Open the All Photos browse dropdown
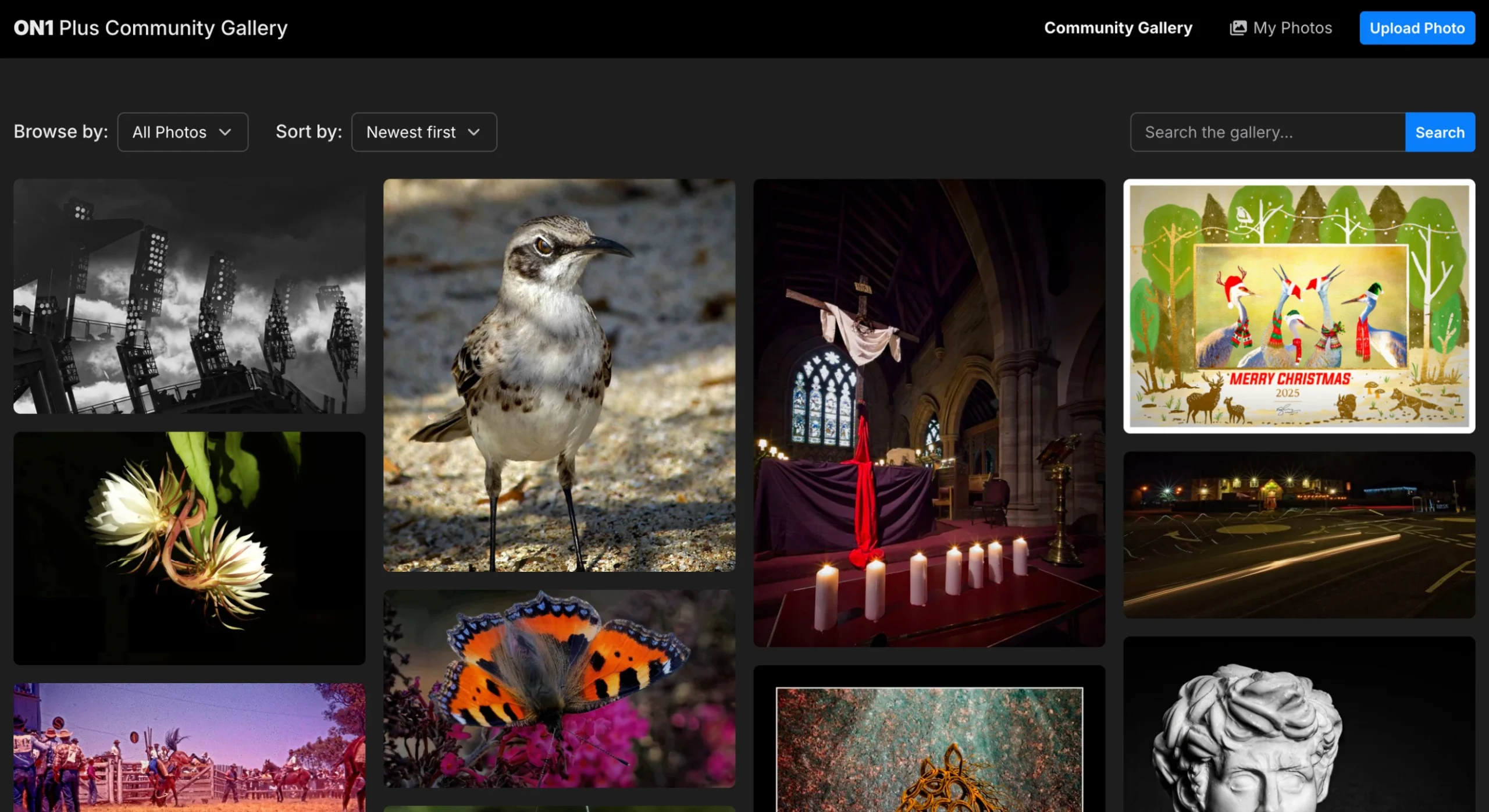Image resolution: width=1489 pixels, height=812 pixels. pos(183,132)
